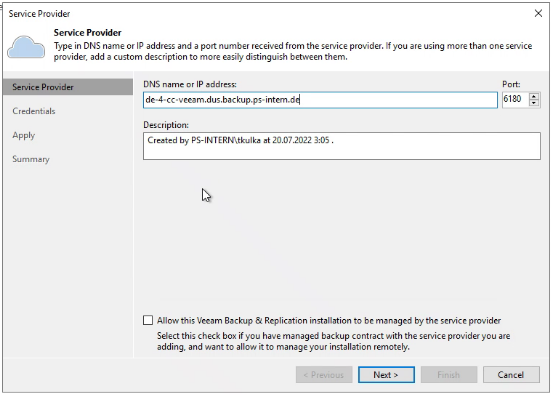Cancel the Service Provider wizard
Image resolution: width=551 pixels, height=395 pixels.
click(x=511, y=375)
